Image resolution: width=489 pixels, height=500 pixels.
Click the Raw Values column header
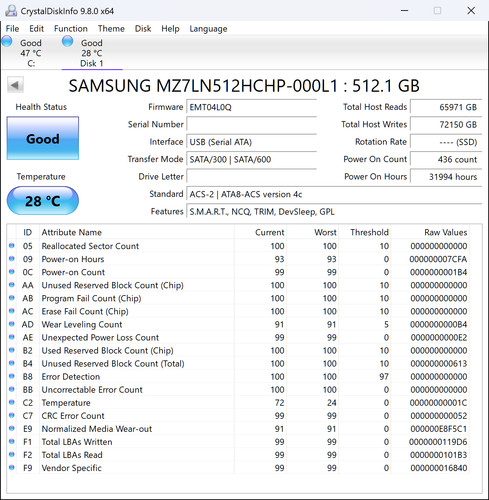click(x=446, y=232)
